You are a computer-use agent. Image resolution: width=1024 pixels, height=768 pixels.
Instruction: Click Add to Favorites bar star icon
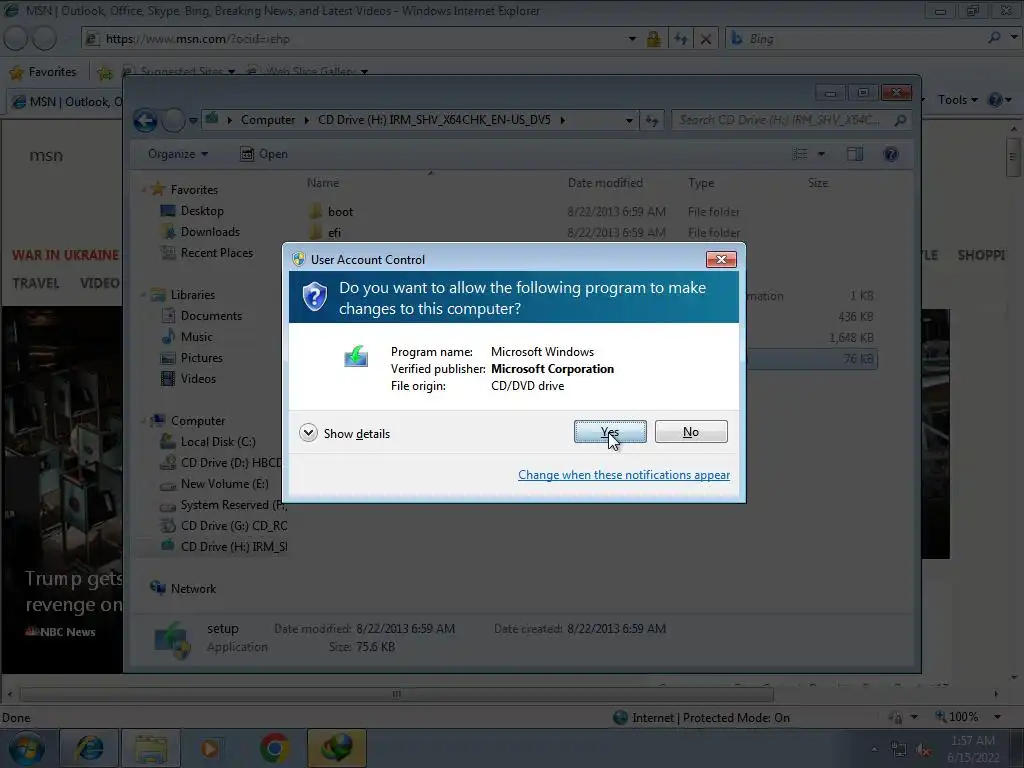pyautogui.click(x=104, y=72)
